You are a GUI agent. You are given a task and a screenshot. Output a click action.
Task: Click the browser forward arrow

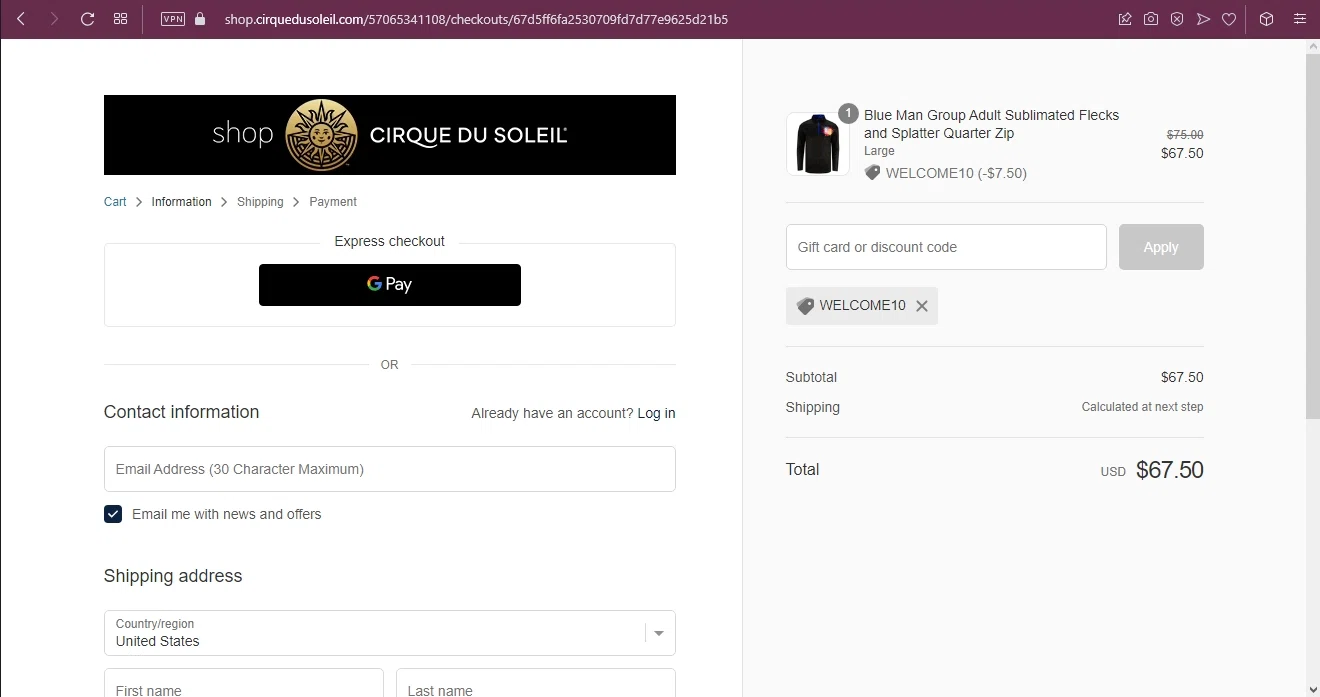click(54, 19)
